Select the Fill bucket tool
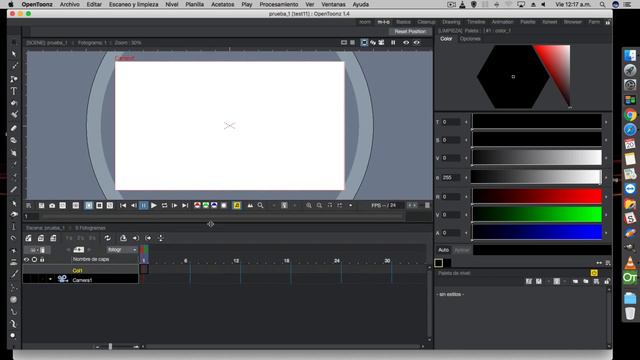Screen dimensions: 640x360 click(x=14, y=103)
